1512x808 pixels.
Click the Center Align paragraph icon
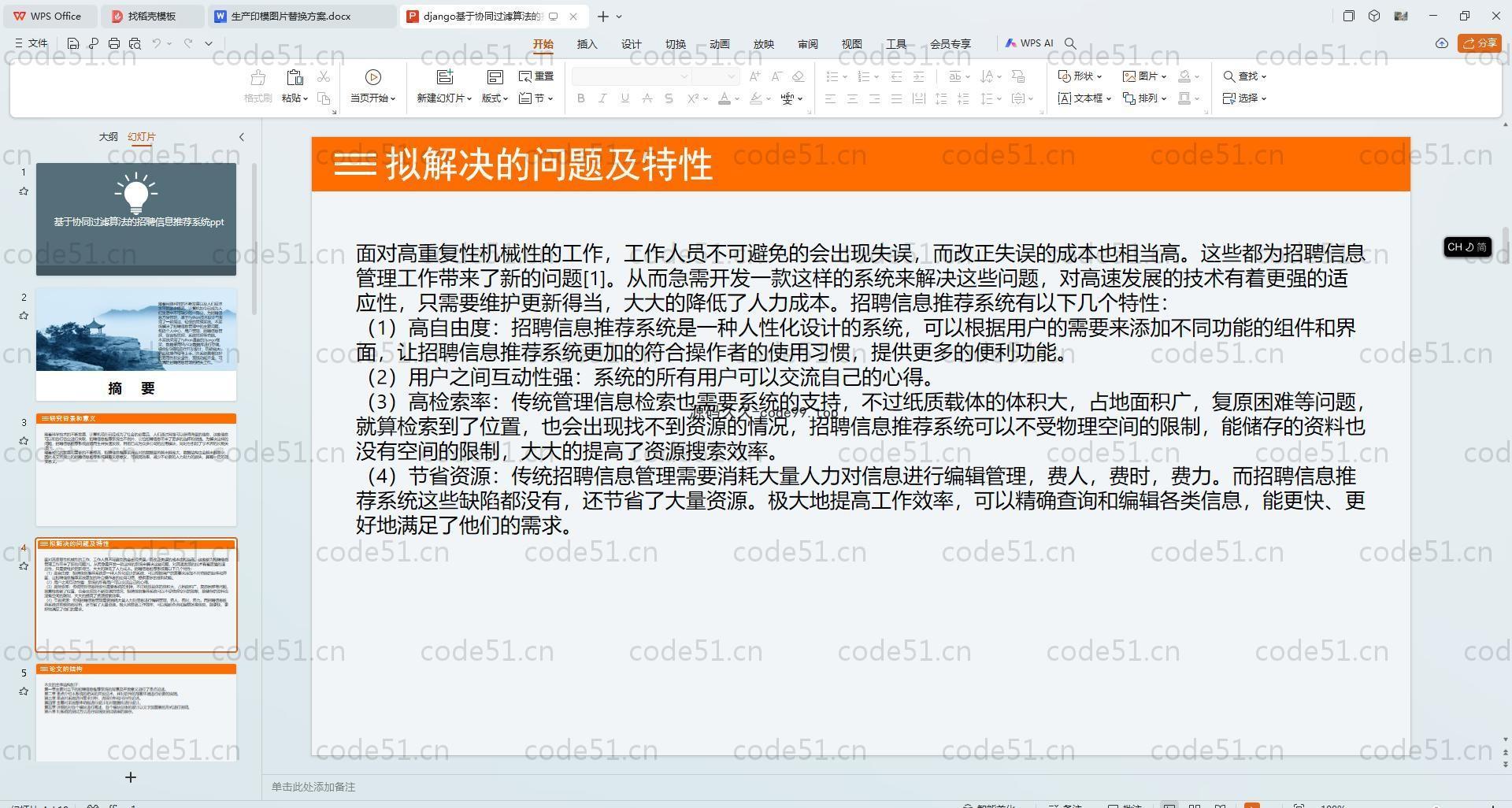(852, 98)
